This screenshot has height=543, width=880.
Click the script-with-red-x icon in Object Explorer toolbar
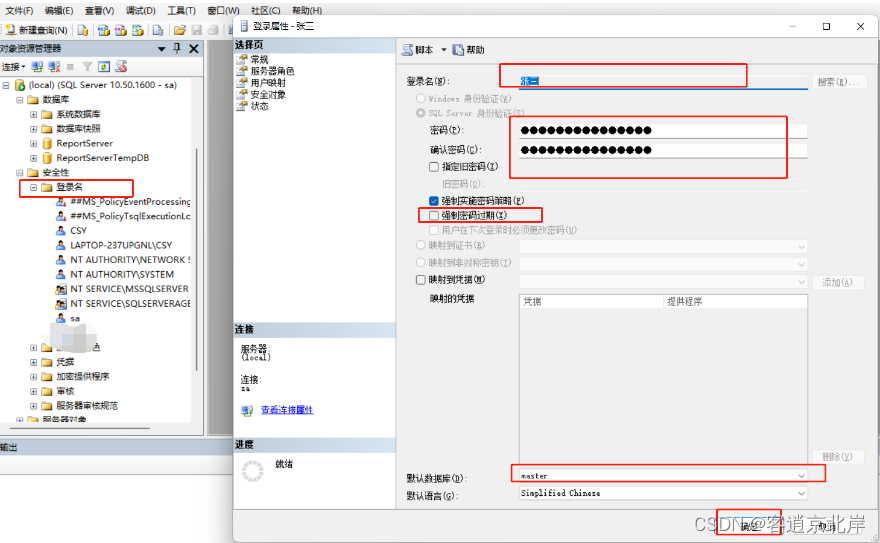point(121,67)
